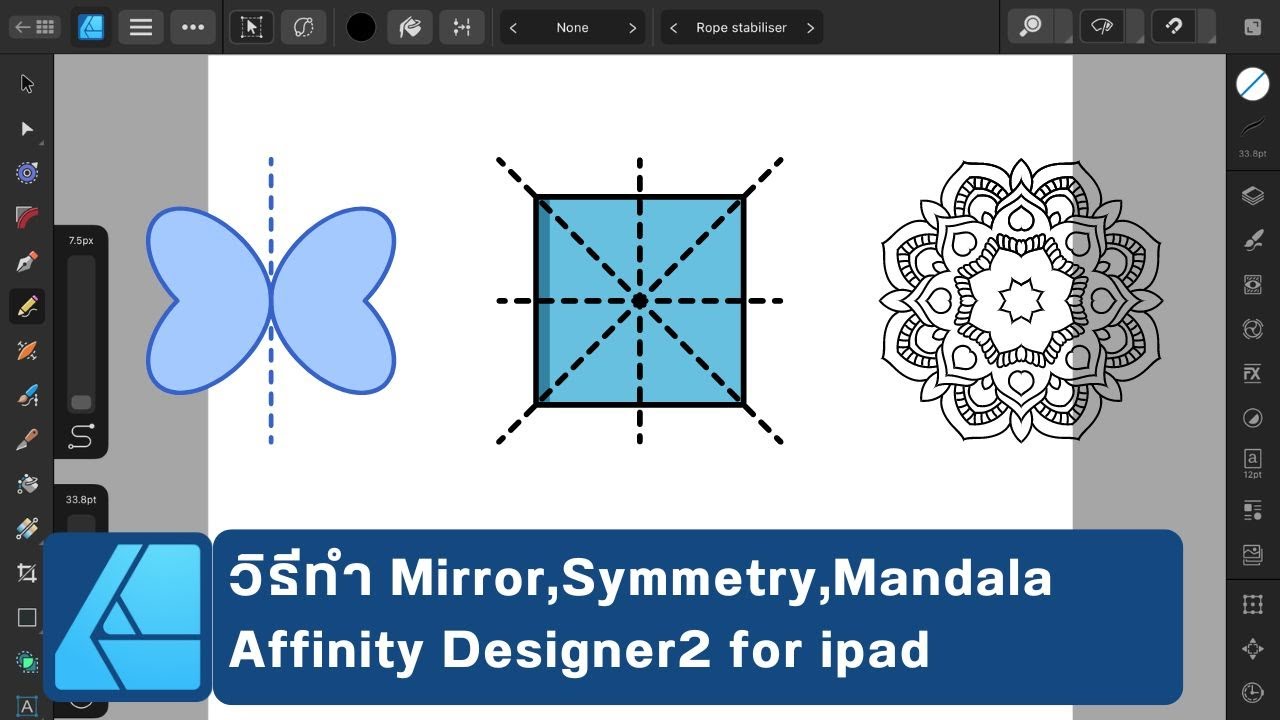1280x720 pixels.
Task: Select the red Corner tool
Action: (x=27, y=217)
